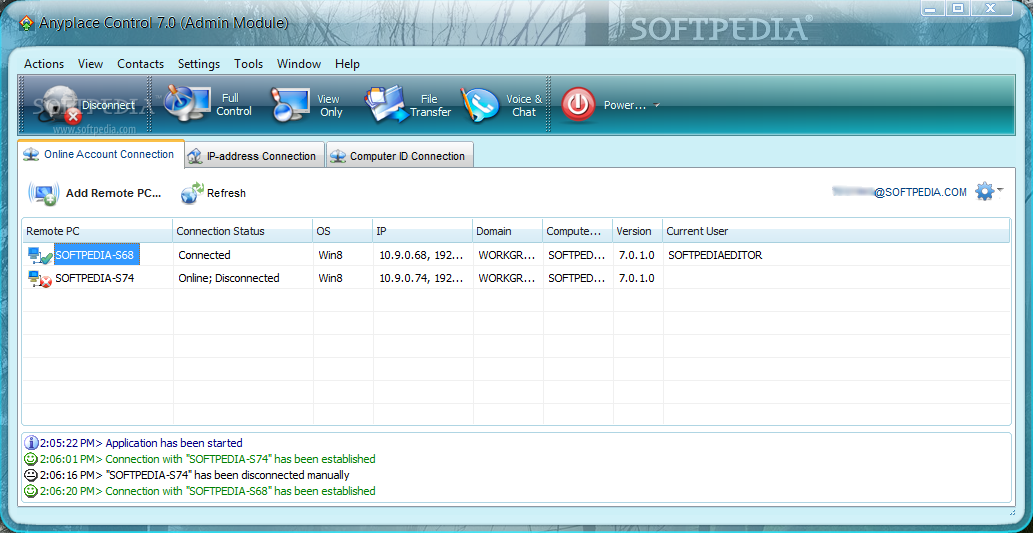Viewport: 1033px width, 533px height.
Task: Click the disconnected icon for SOFTPEDIA-S74
Action: click(40, 279)
